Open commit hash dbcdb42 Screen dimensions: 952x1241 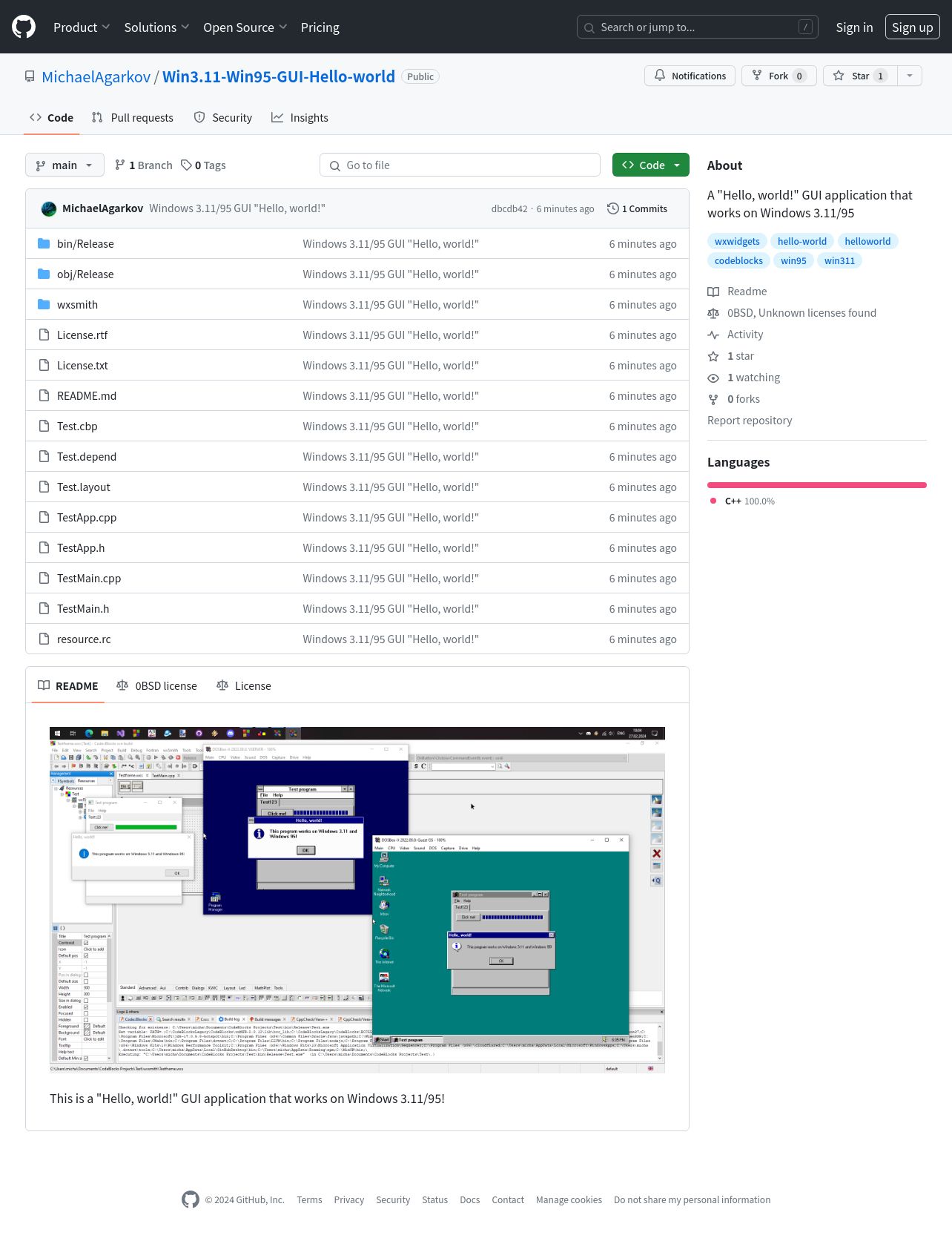click(x=509, y=208)
